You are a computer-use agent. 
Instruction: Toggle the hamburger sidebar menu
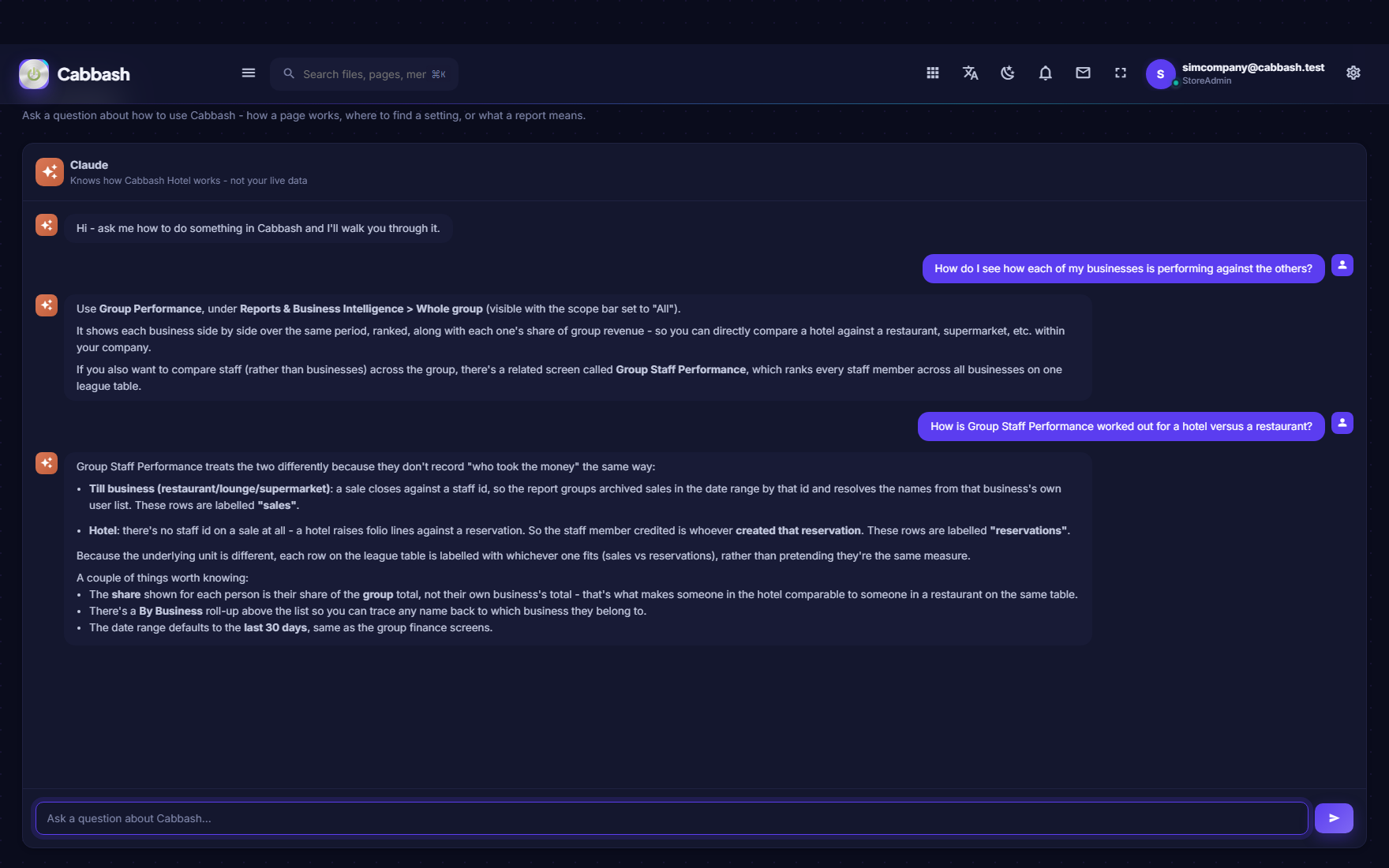pos(249,73)
